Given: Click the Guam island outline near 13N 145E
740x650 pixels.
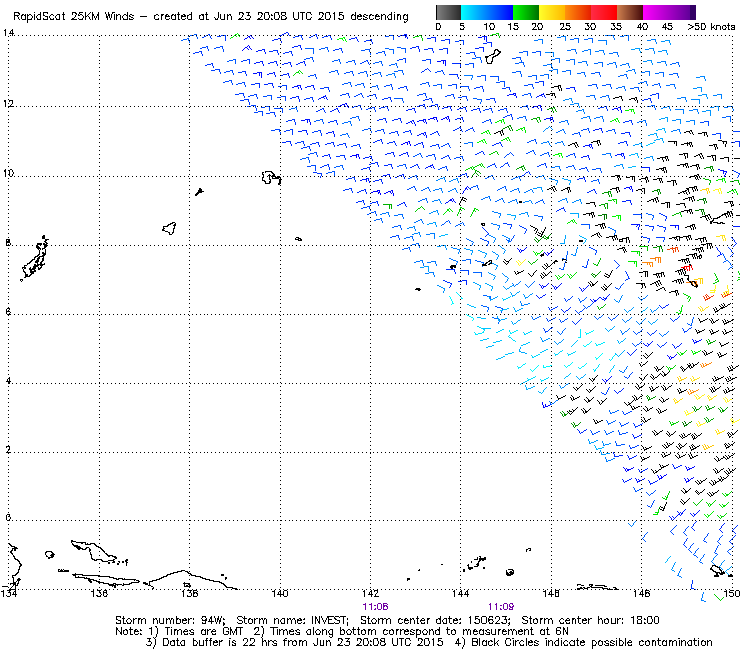Looking at the screenshot, I should pyautogui.click(x=493, y=56).
